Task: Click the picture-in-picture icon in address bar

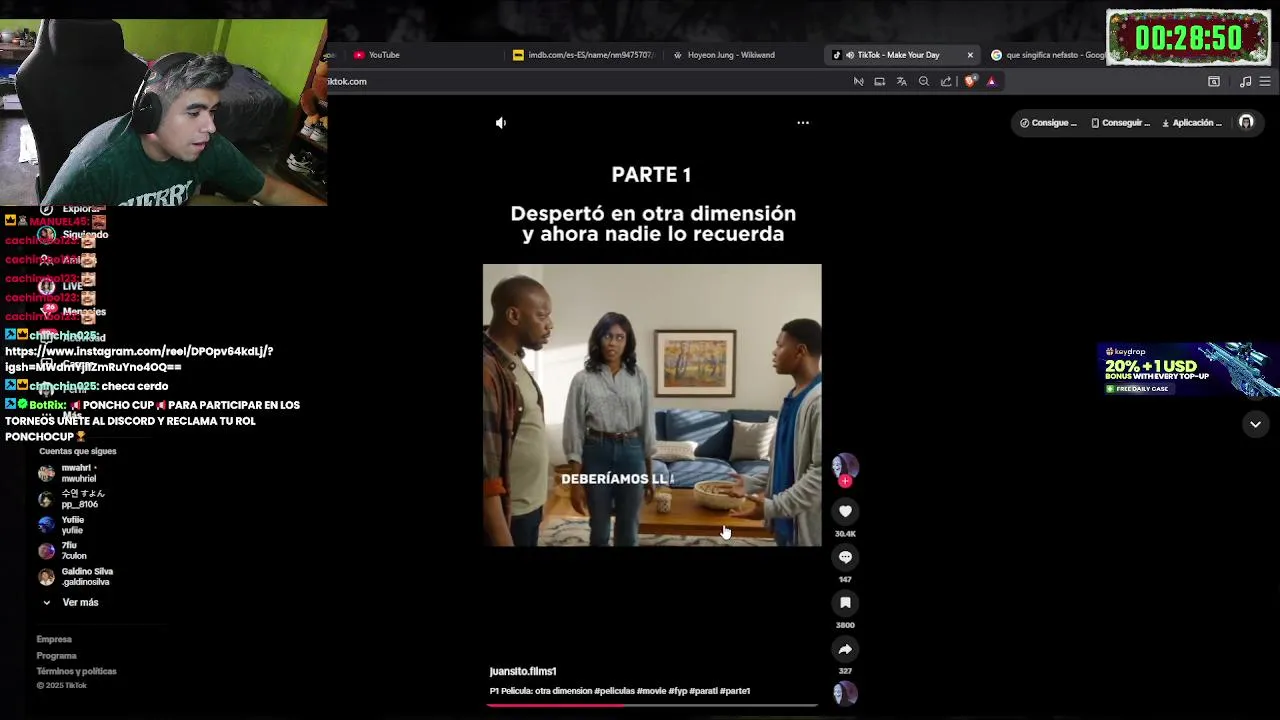Action: click(879, 81)
